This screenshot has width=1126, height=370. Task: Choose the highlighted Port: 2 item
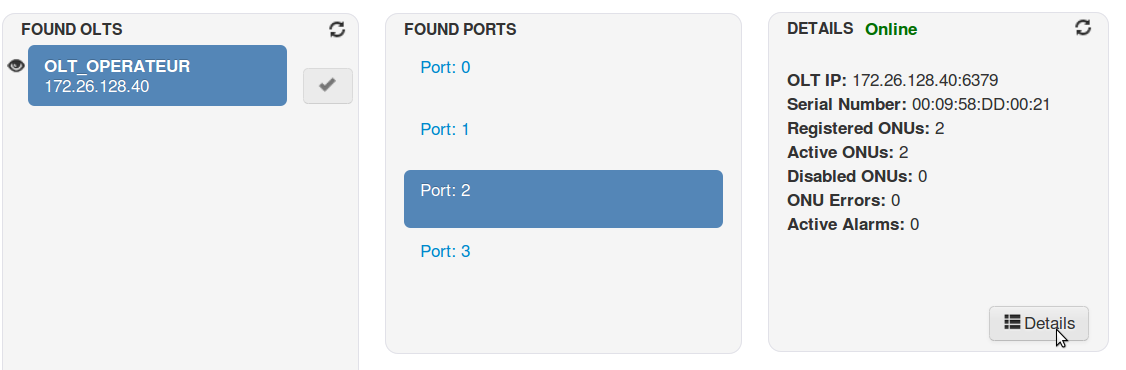tap(563, 199)
